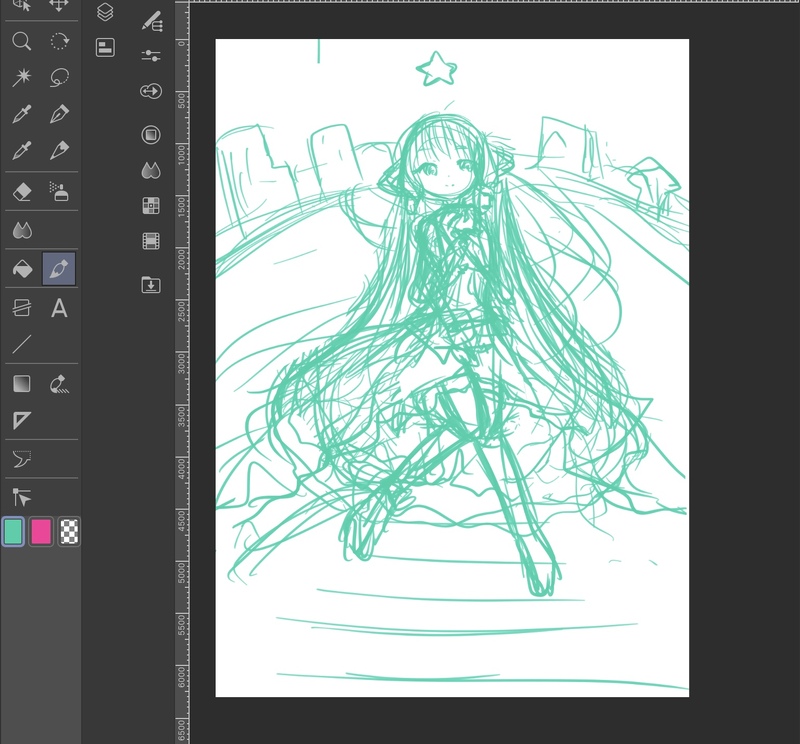Select the teal main color swatch
This screenshot has height=744, width=800.
pos(13,531)
